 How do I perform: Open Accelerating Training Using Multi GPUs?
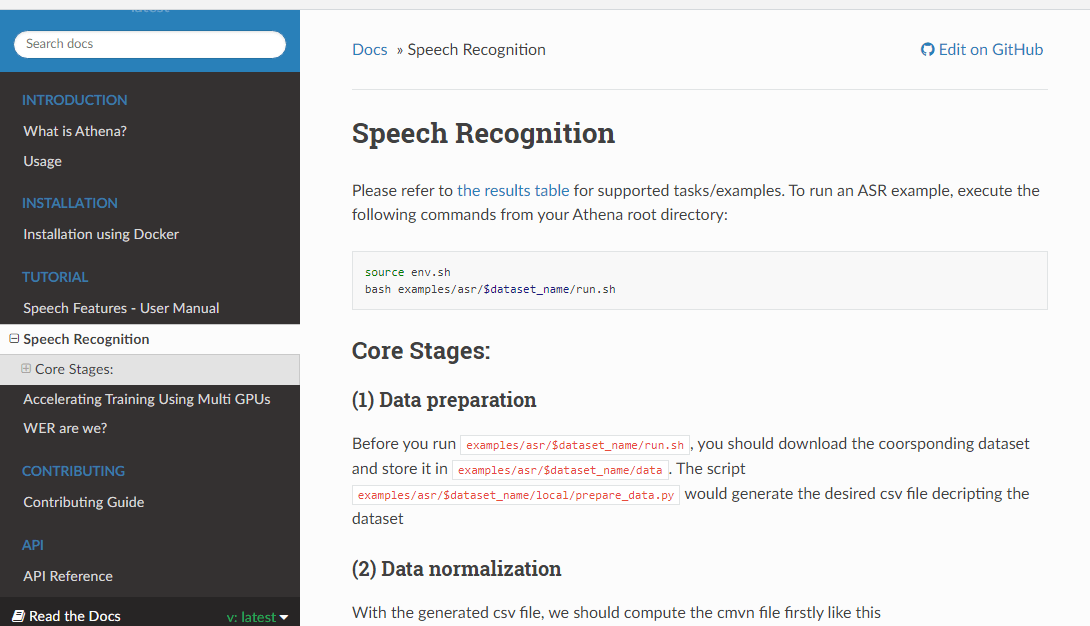coord(147,399)
